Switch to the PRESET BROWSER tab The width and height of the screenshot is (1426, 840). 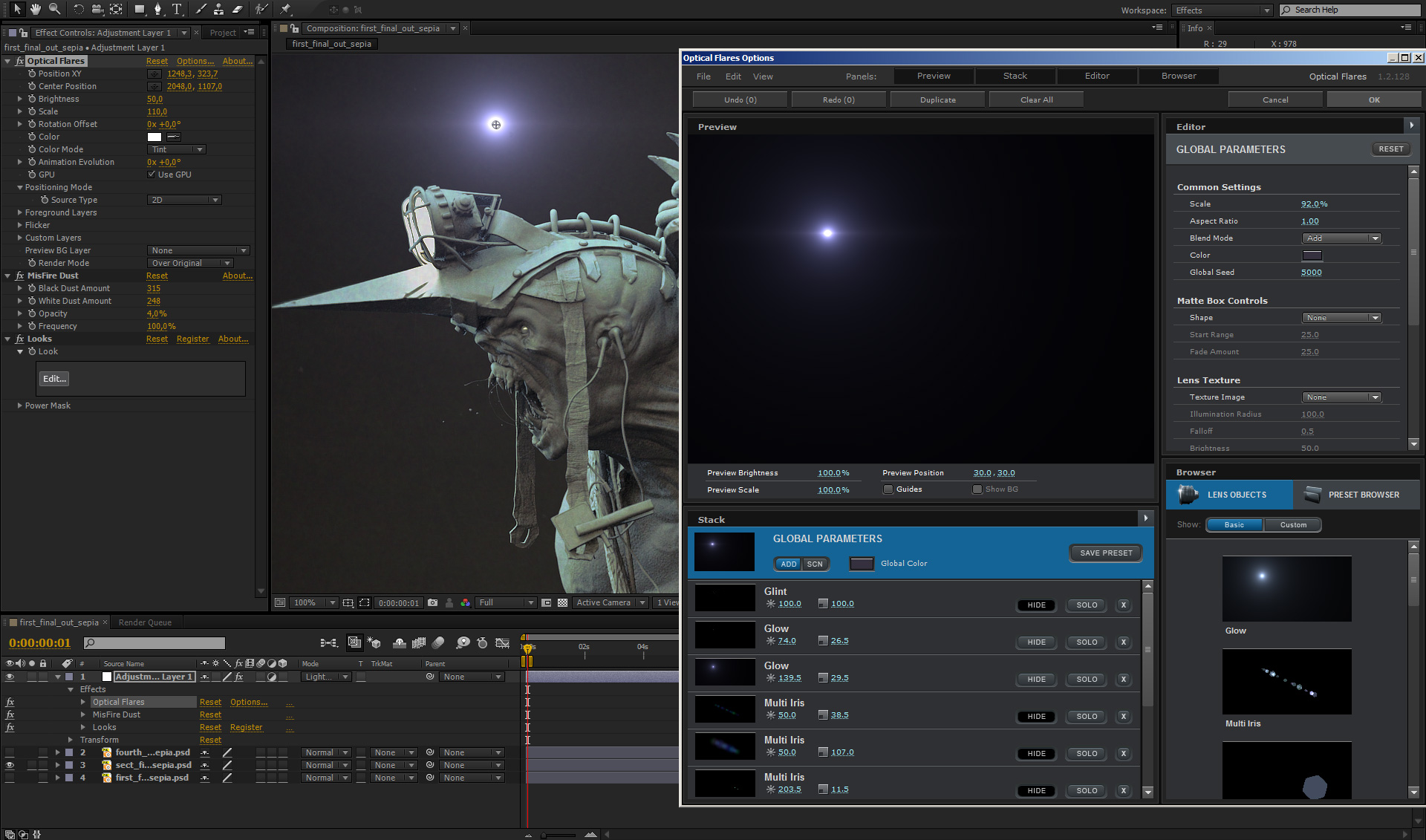point(1356,495)
